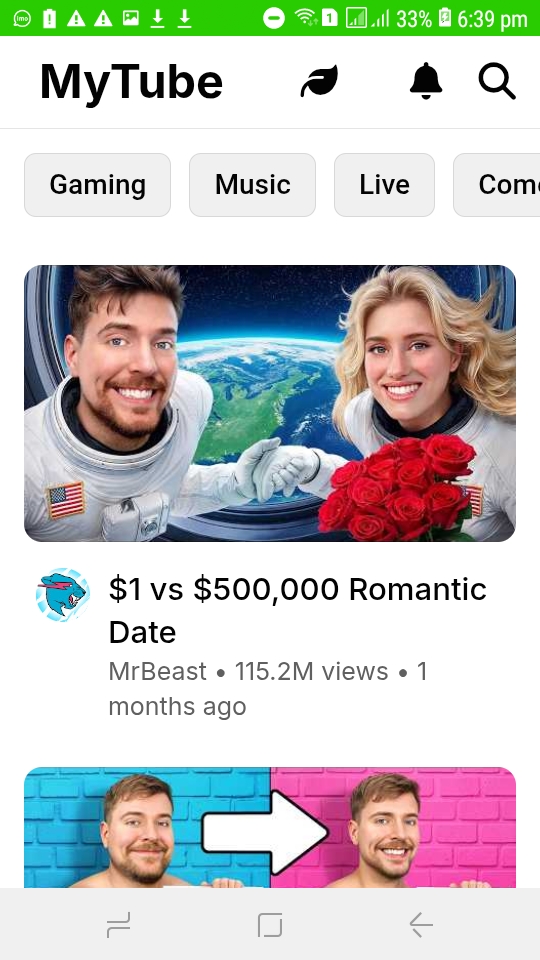
Task: Open the search magnifier icon
Action: 497,81
